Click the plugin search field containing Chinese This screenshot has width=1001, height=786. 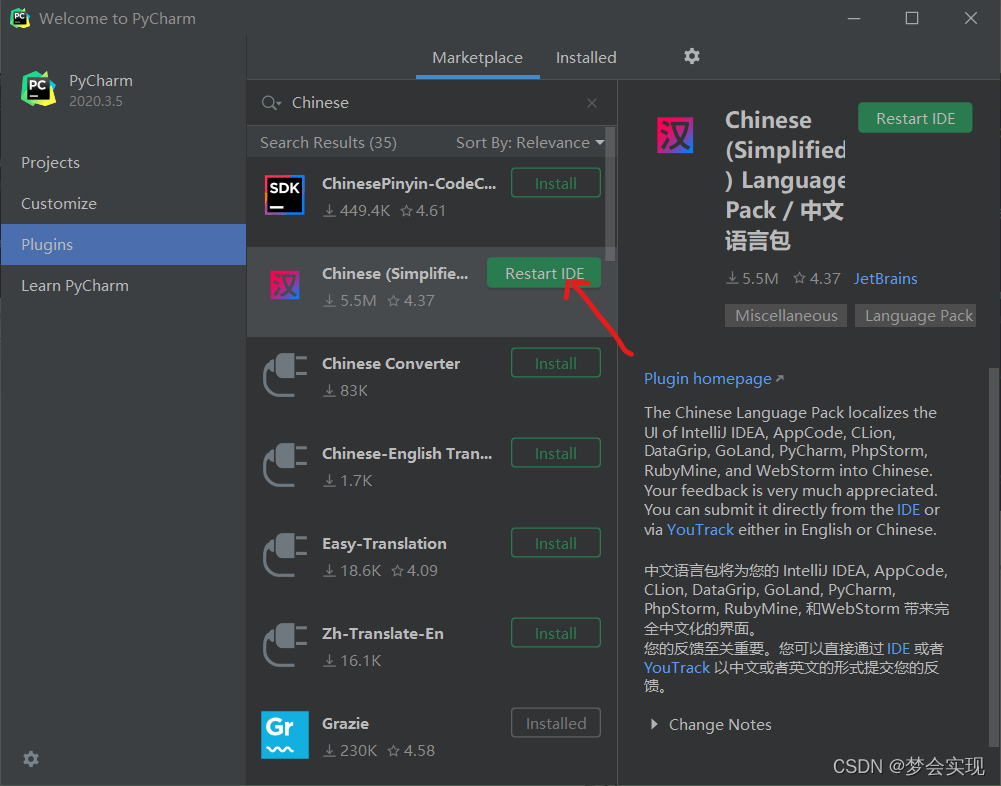431,103
